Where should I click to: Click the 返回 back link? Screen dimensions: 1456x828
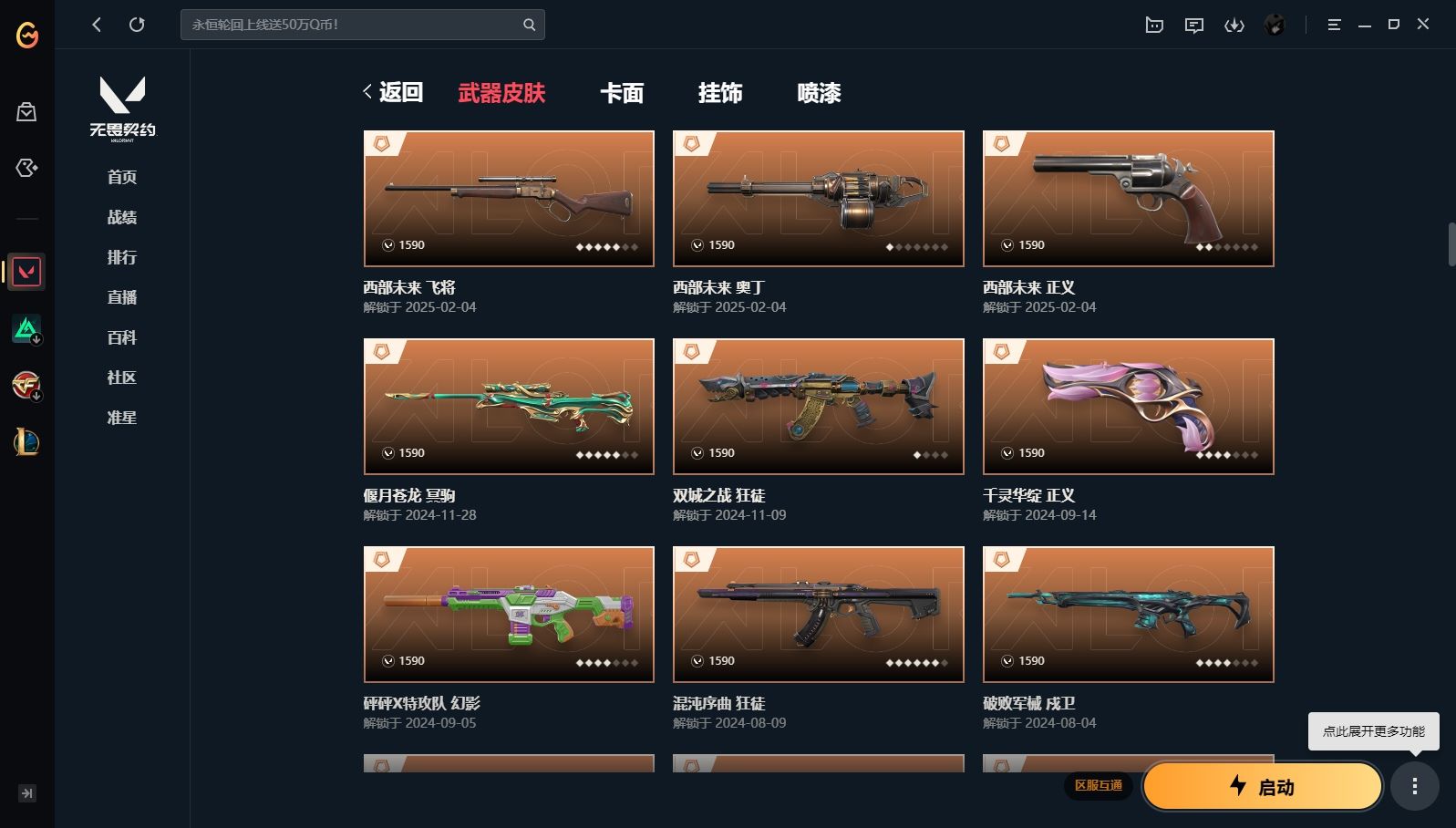(x=393, y=92)
